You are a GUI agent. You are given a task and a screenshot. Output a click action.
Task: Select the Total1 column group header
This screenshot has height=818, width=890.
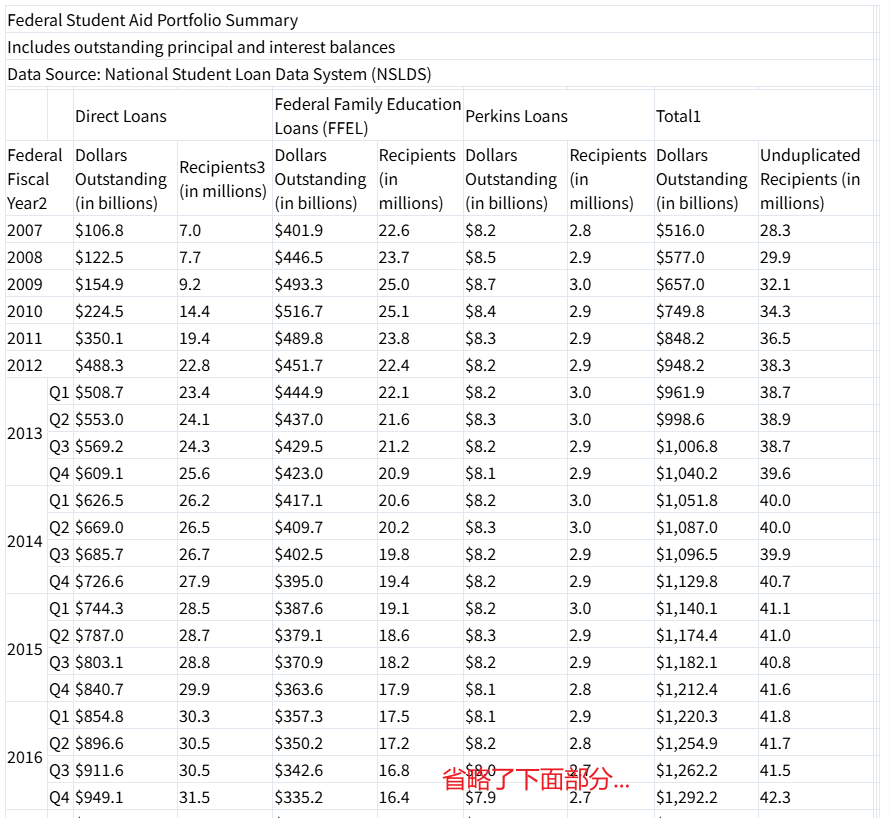[x=679, y=116]
